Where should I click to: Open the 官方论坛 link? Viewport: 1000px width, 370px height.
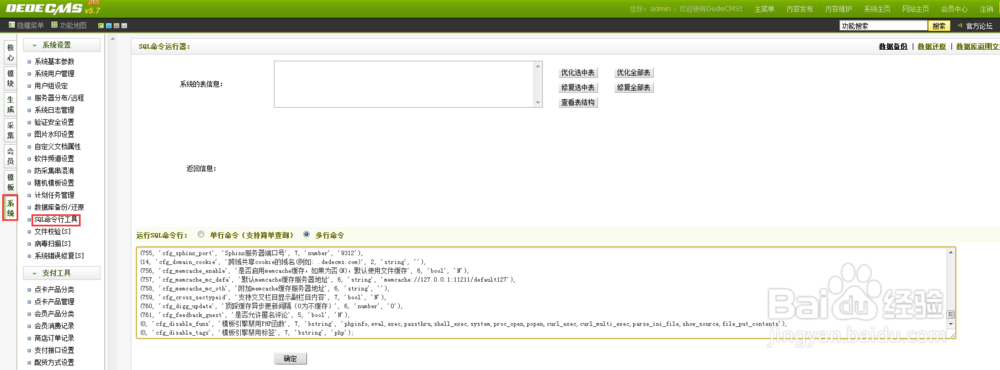(x=979, y=26)
